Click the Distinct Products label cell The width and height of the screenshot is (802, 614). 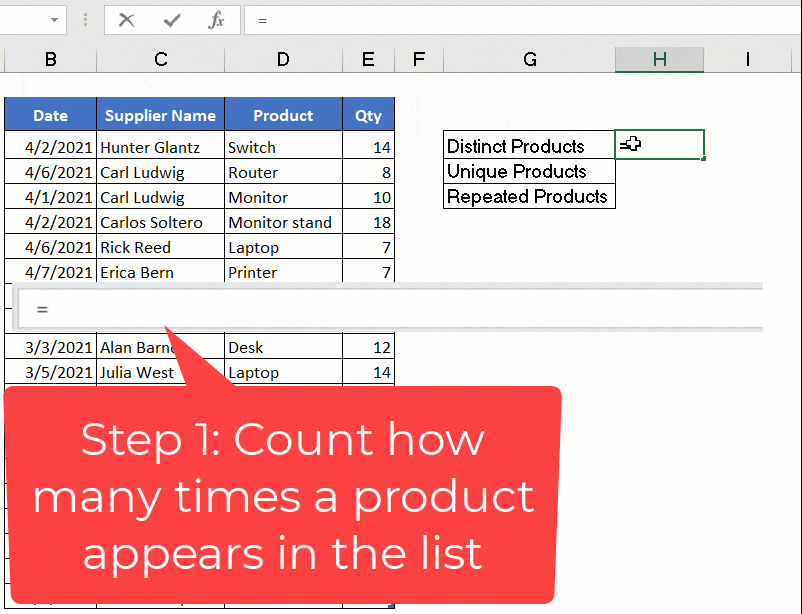tap(528, 146)
